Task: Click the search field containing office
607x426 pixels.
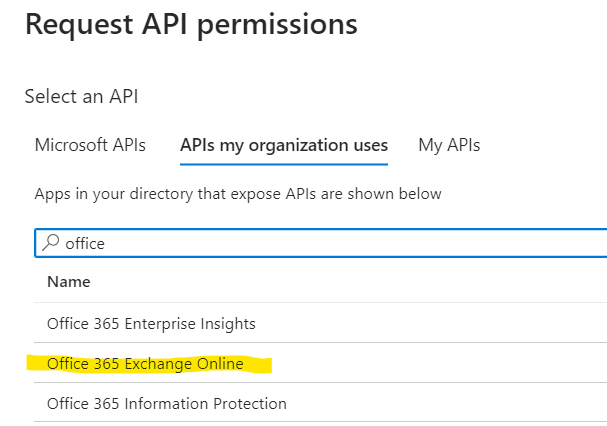Action: 321,243
